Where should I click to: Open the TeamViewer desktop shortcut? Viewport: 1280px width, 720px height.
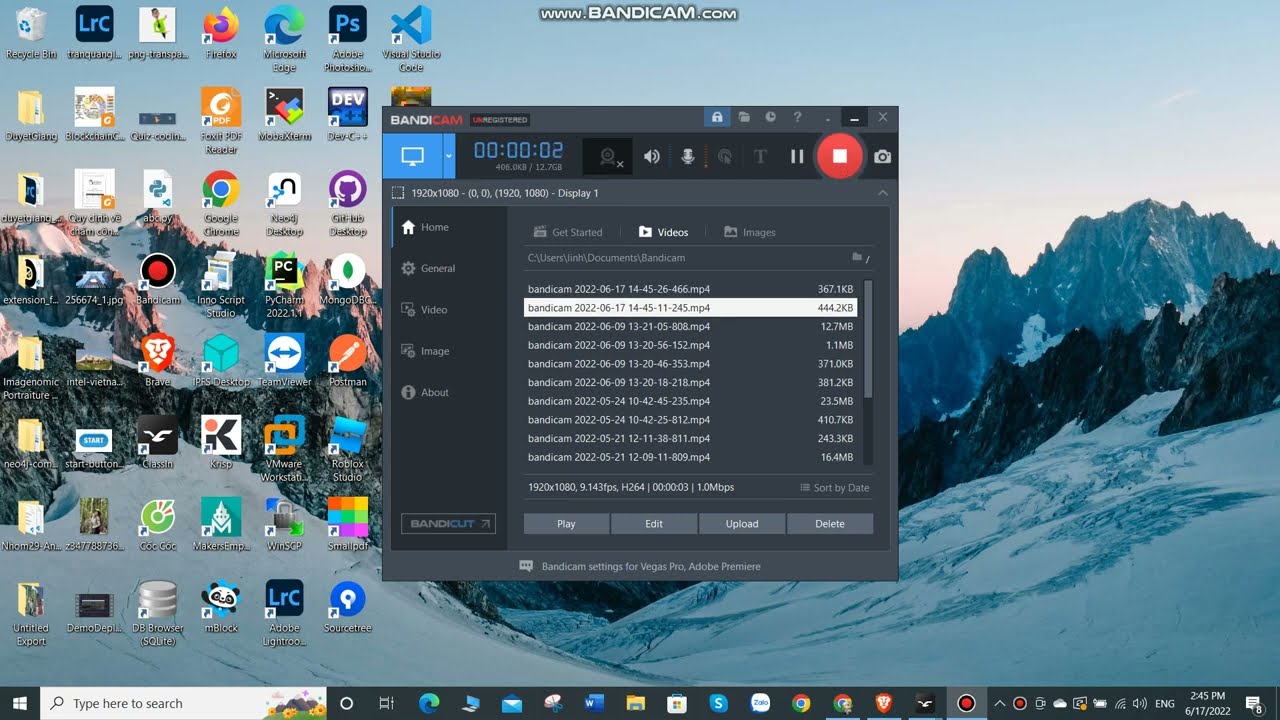[x=284, y=360]
